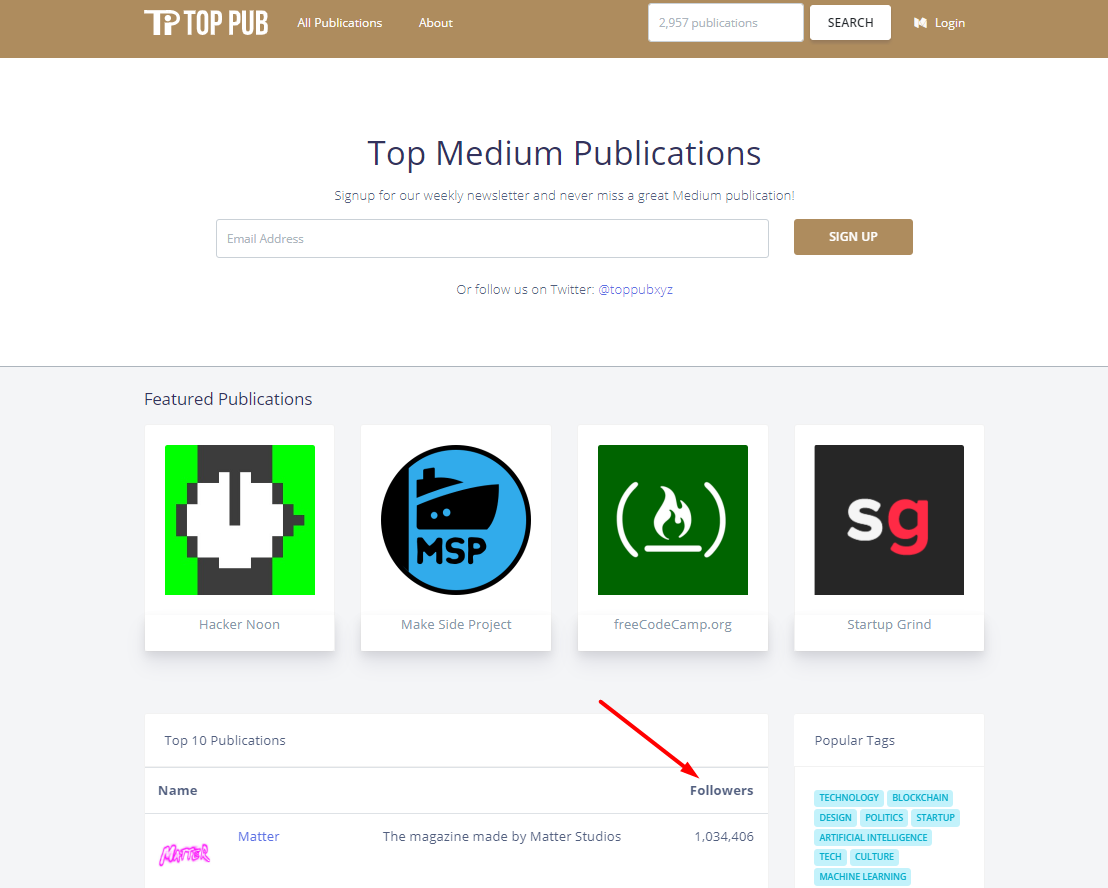The height and width of the screenshot is (888, 1108).
Task: Click the SIGN UP button
Action: click(x=853, y=237)
